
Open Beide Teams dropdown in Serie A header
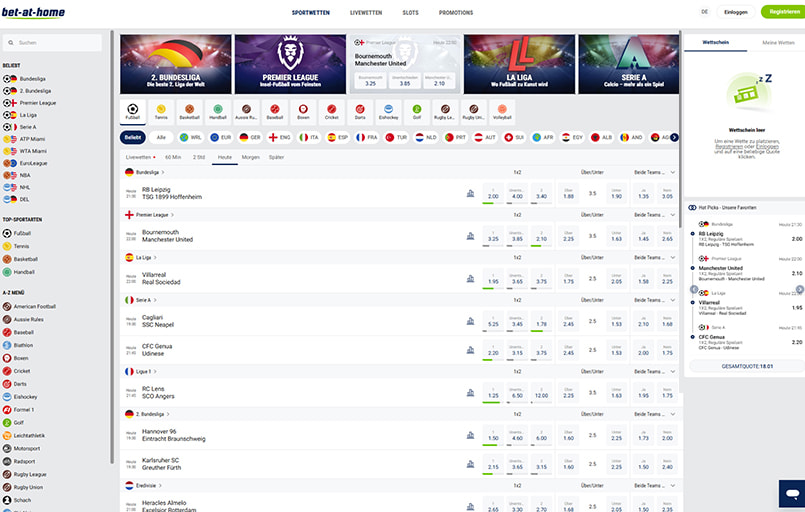pyautogui.click(x=655, y=300)
